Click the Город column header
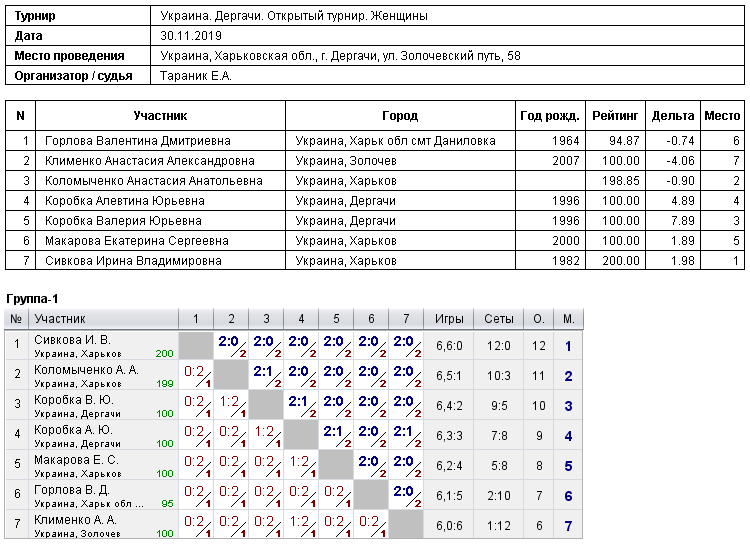Viewport: 750px width, 544px height. tap(400, 115)
